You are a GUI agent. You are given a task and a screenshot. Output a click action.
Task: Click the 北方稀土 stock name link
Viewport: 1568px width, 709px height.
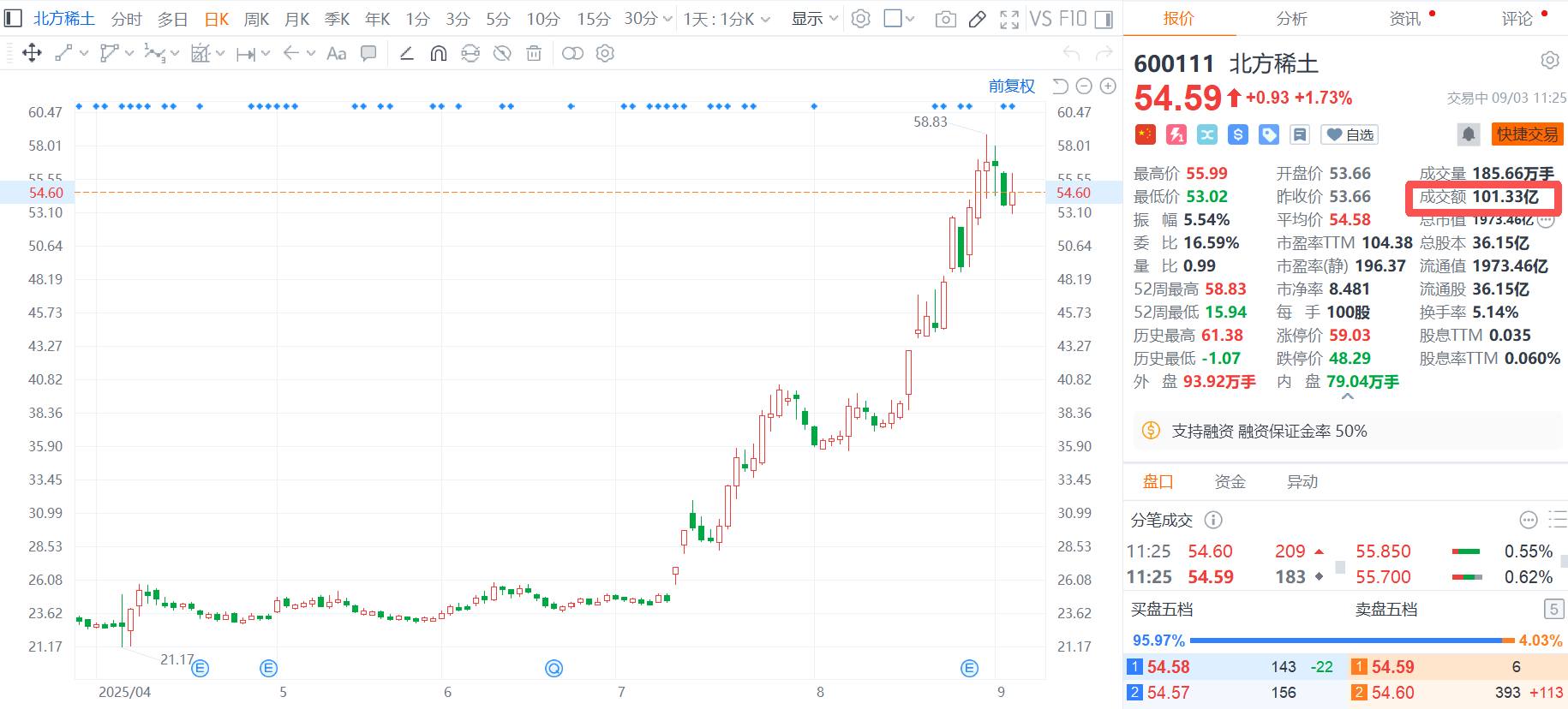tap(64, 18)
